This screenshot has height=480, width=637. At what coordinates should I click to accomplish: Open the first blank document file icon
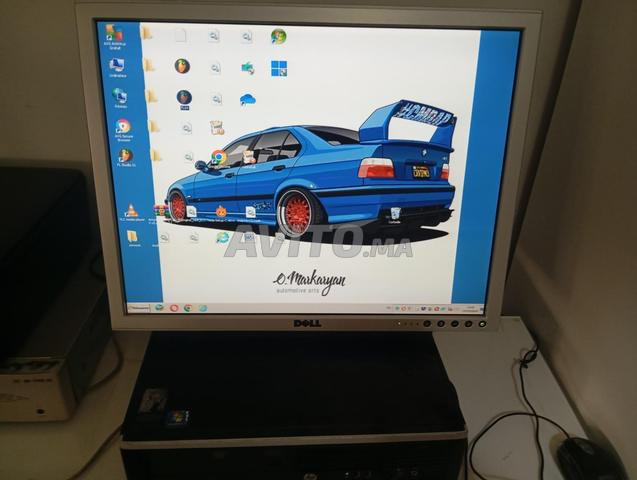pyautogui.click(x=181, y=35)
